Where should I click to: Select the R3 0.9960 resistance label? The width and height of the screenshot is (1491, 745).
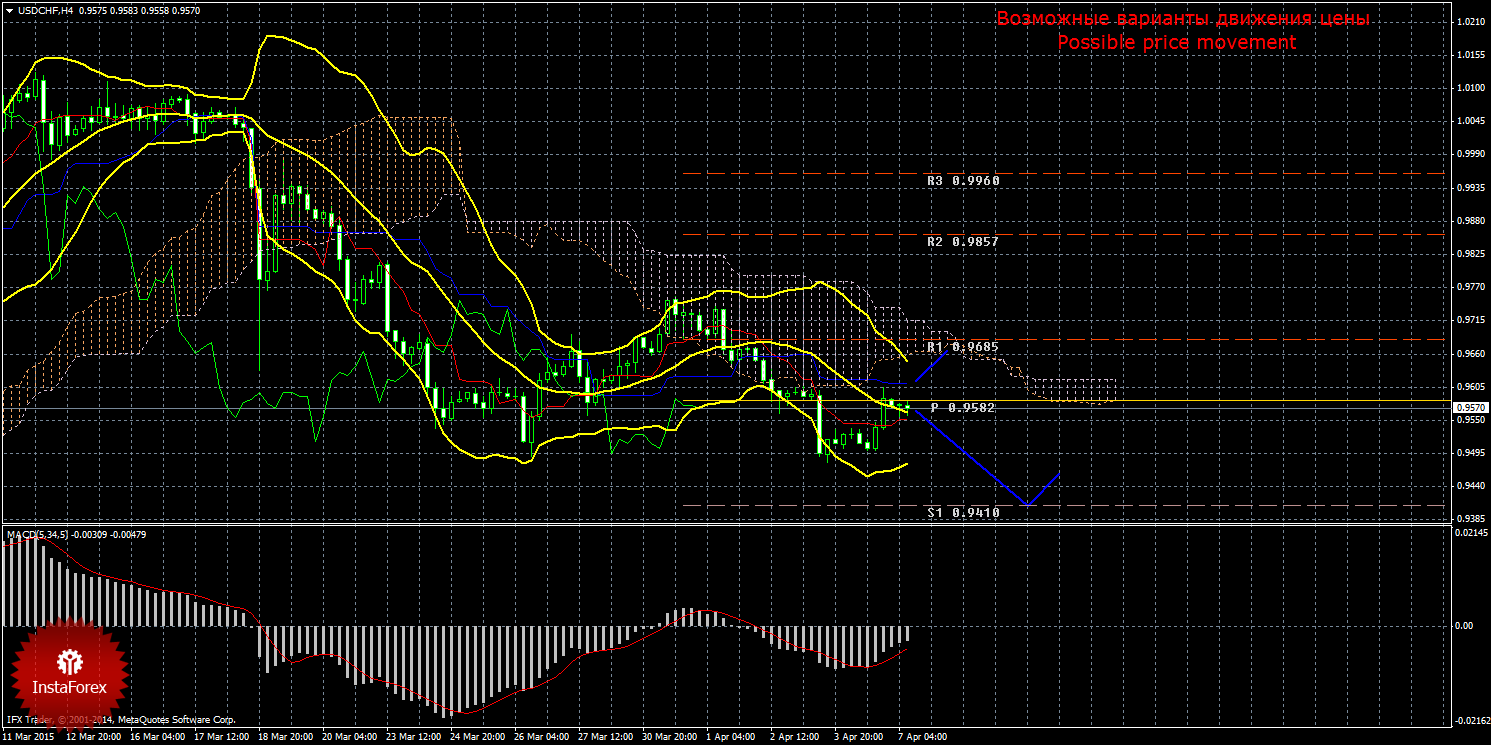[962, 181]
